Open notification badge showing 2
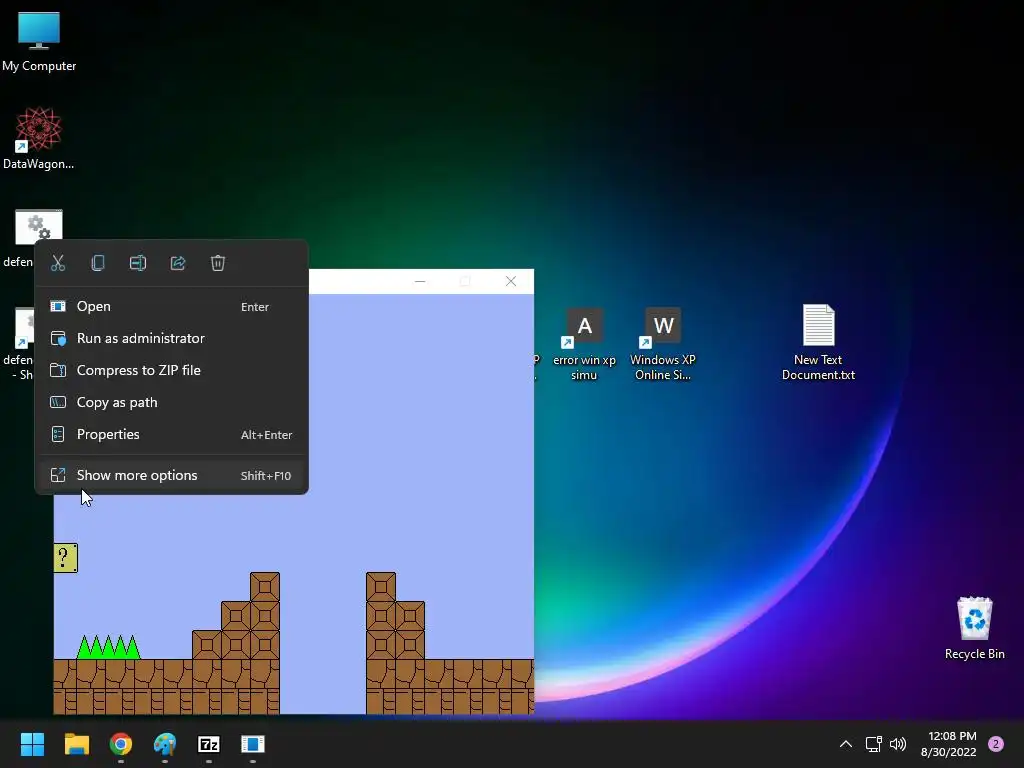This screenshot has width=1024, height=768. pyautogui.click(x=996, y=744)
